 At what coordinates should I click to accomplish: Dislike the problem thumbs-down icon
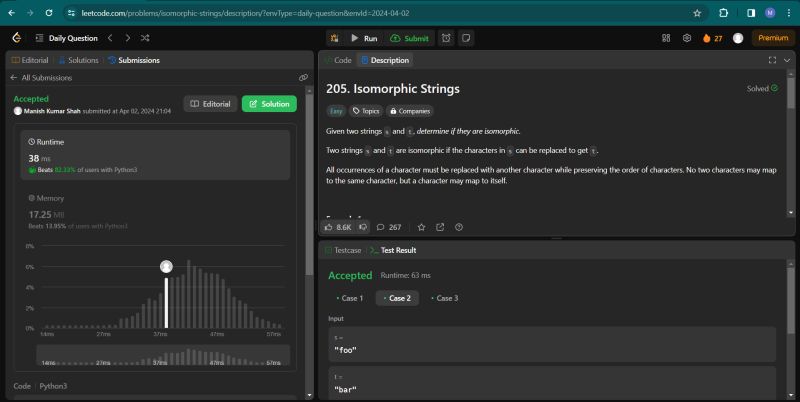[x=363, y=227]
